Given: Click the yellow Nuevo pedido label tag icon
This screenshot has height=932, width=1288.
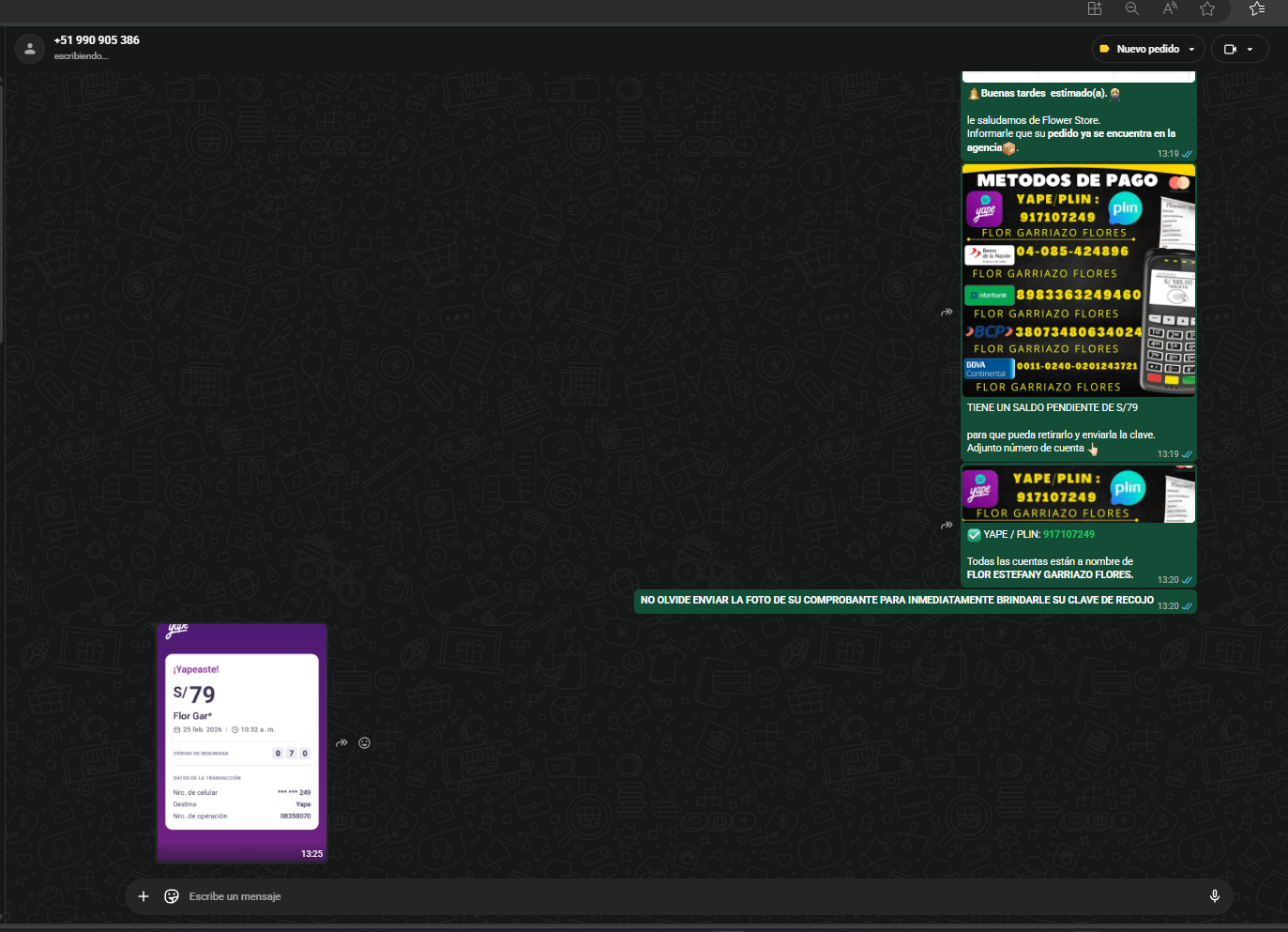Looking at the screenshot, I should (1105, 49).
